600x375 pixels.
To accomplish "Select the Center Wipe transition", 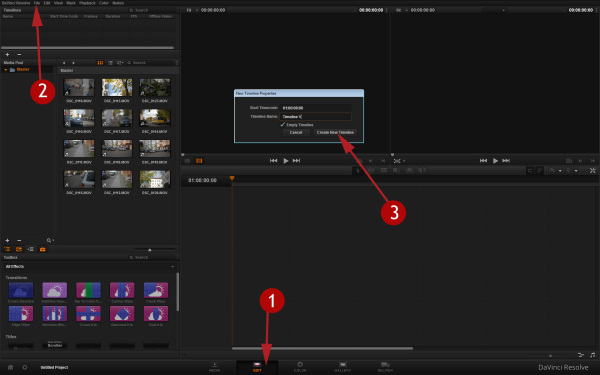I will coord(122,290).
